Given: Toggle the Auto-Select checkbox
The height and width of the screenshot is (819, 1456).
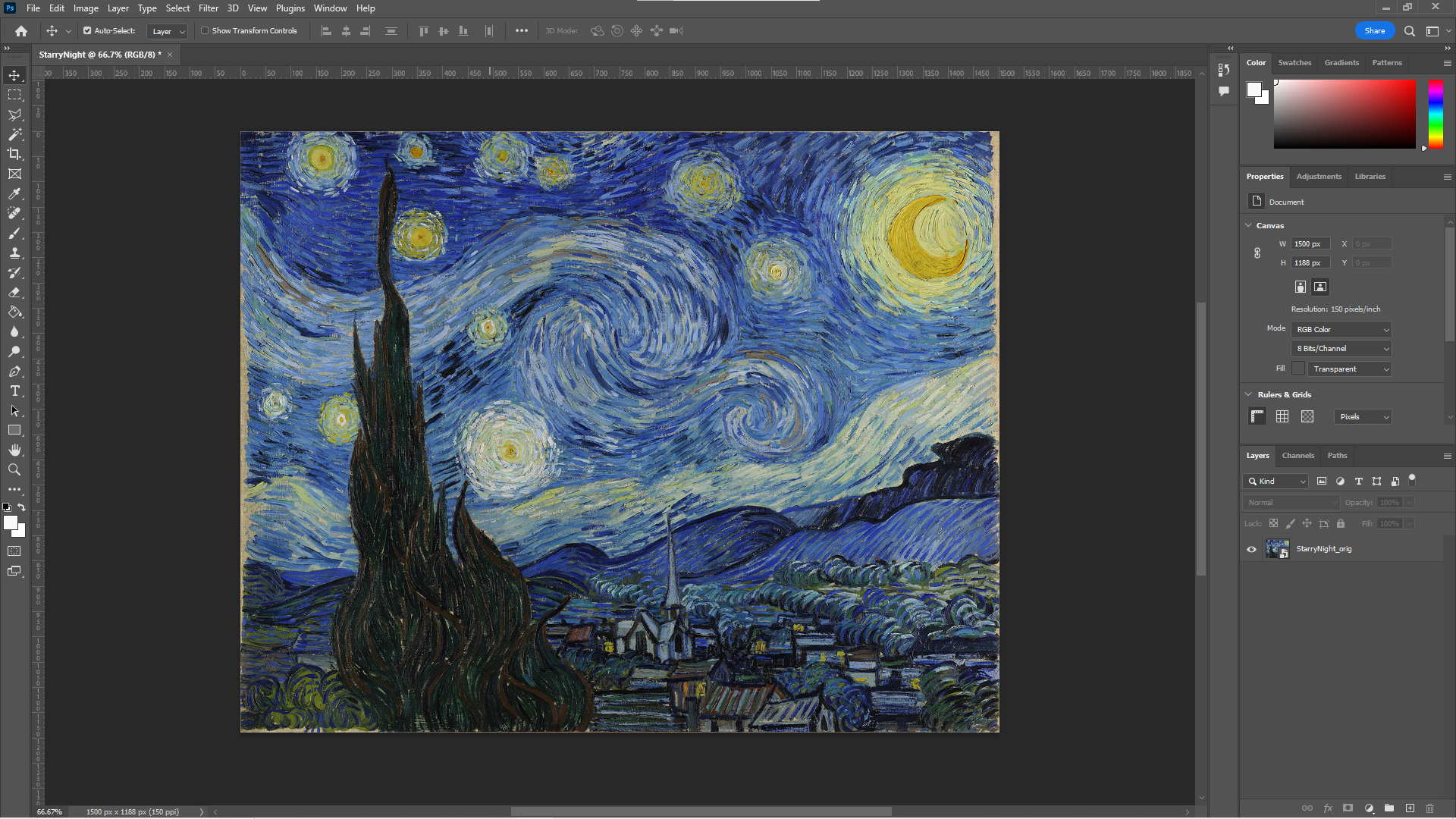Looking at the screenshot, I should 87,31.
